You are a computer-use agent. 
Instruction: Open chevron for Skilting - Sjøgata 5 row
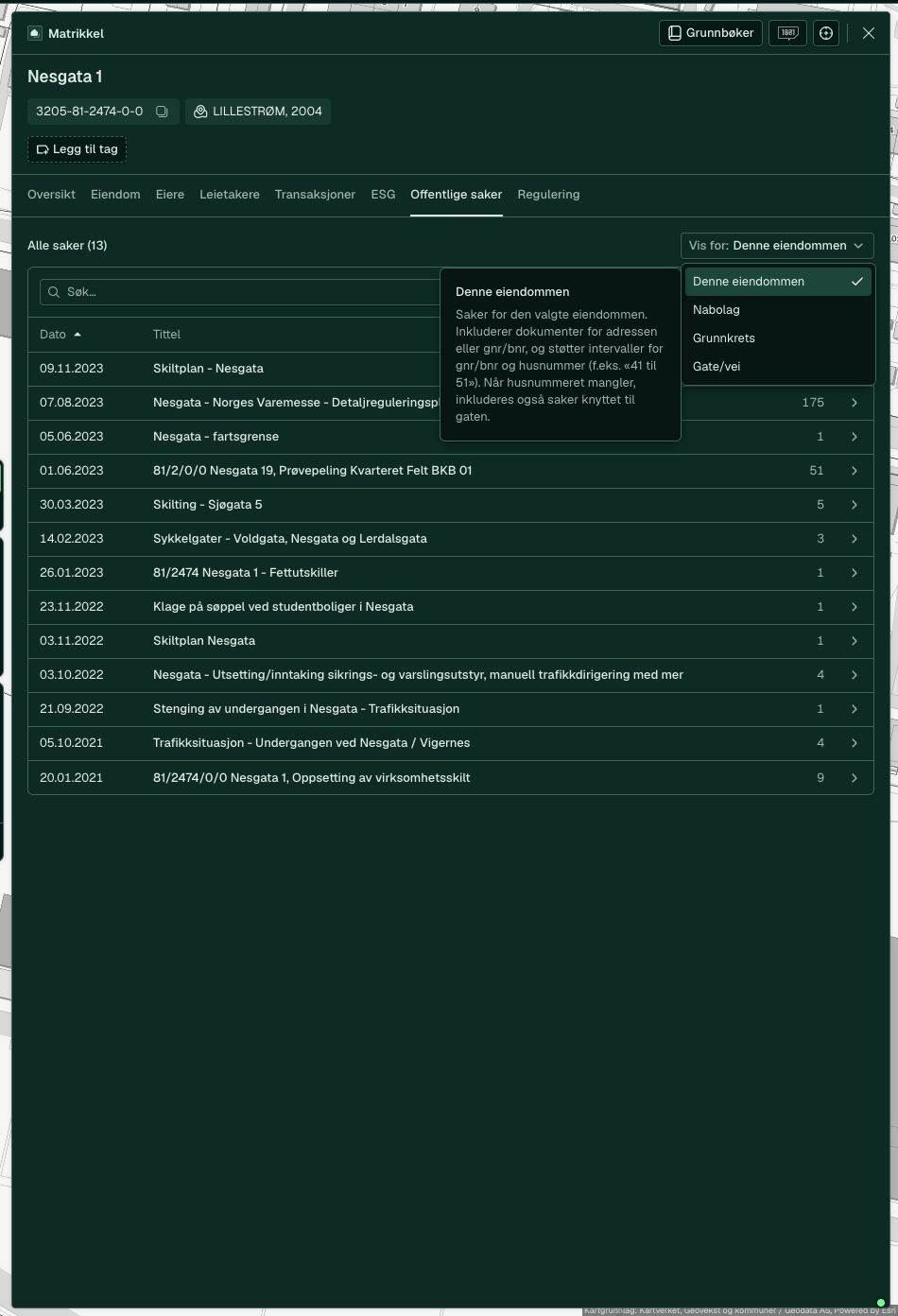855,505
